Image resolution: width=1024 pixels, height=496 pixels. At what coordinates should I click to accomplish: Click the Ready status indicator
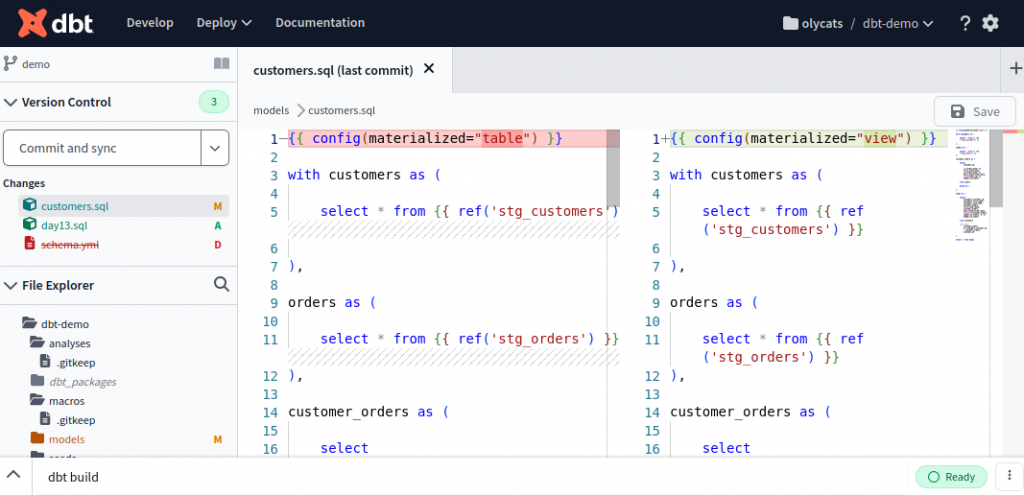click(952, 477)
